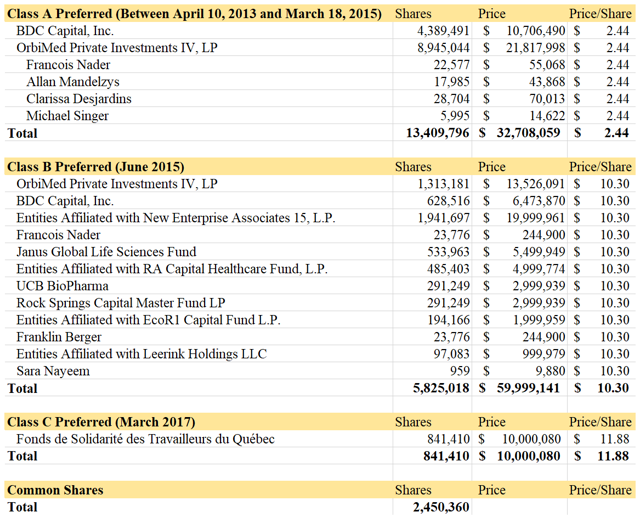
Task: Click the Michael Singer name cell
Action: point(67,116)
